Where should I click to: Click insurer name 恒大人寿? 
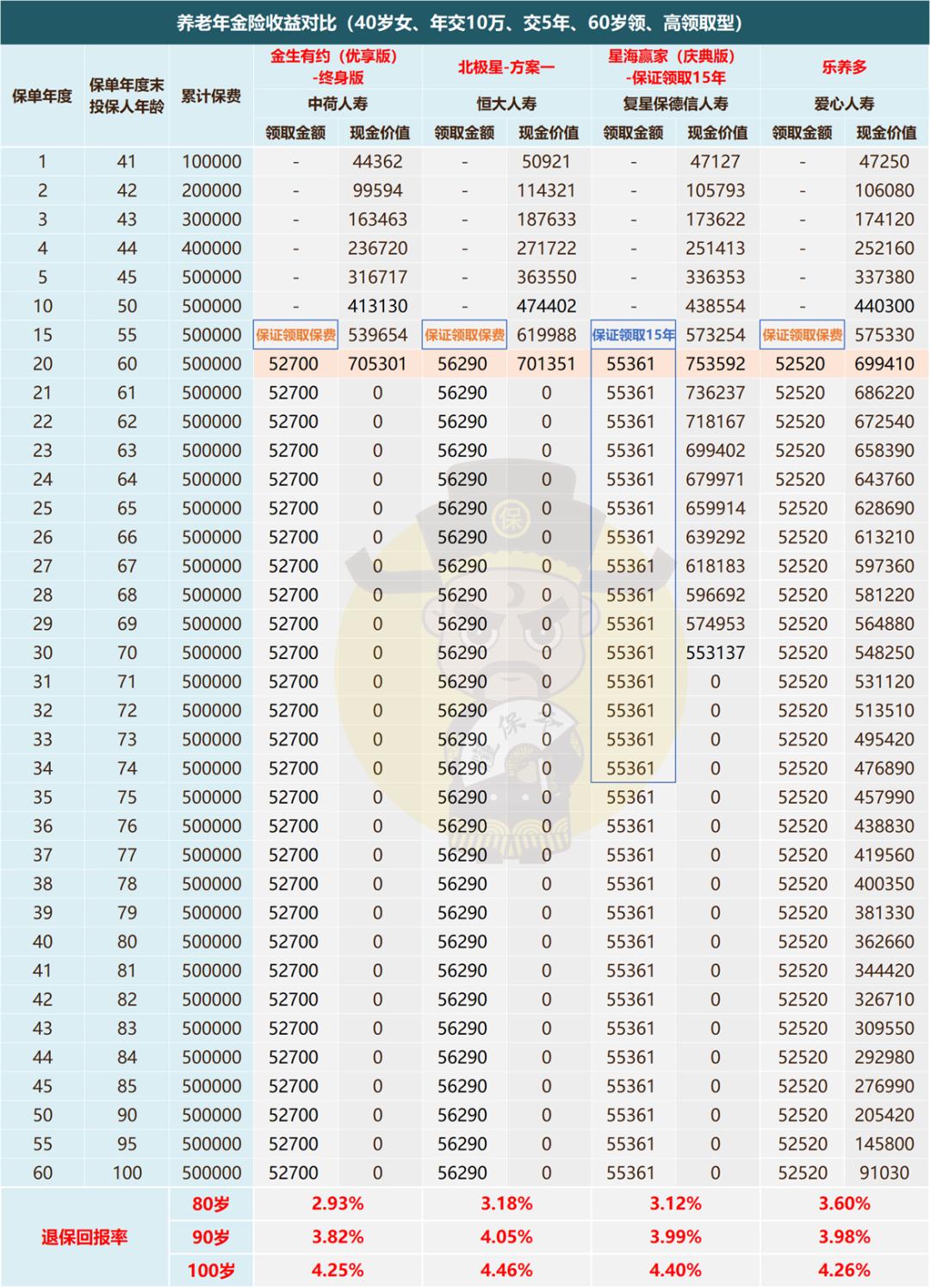coord(506,103)
